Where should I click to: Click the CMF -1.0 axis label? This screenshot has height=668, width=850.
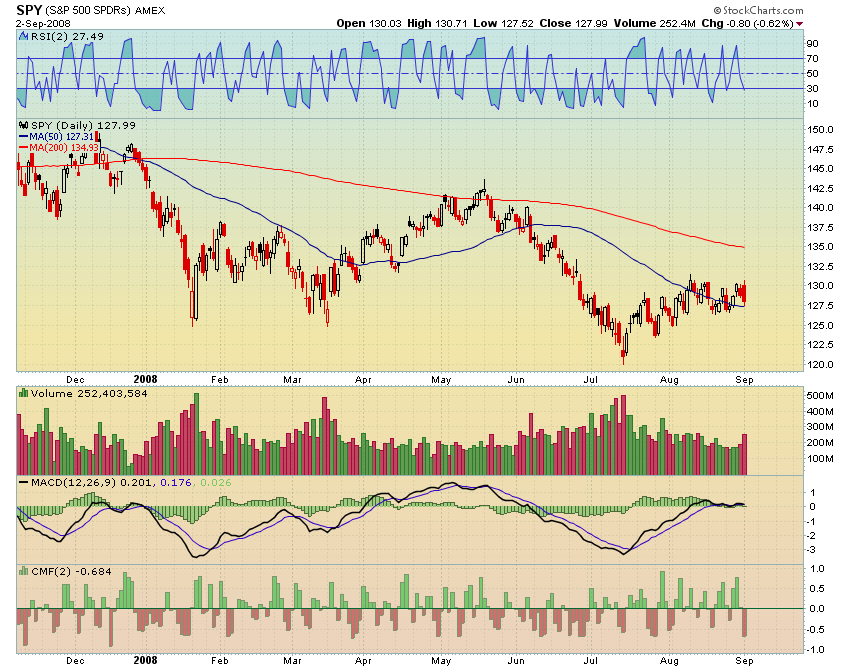click(815, 649)
